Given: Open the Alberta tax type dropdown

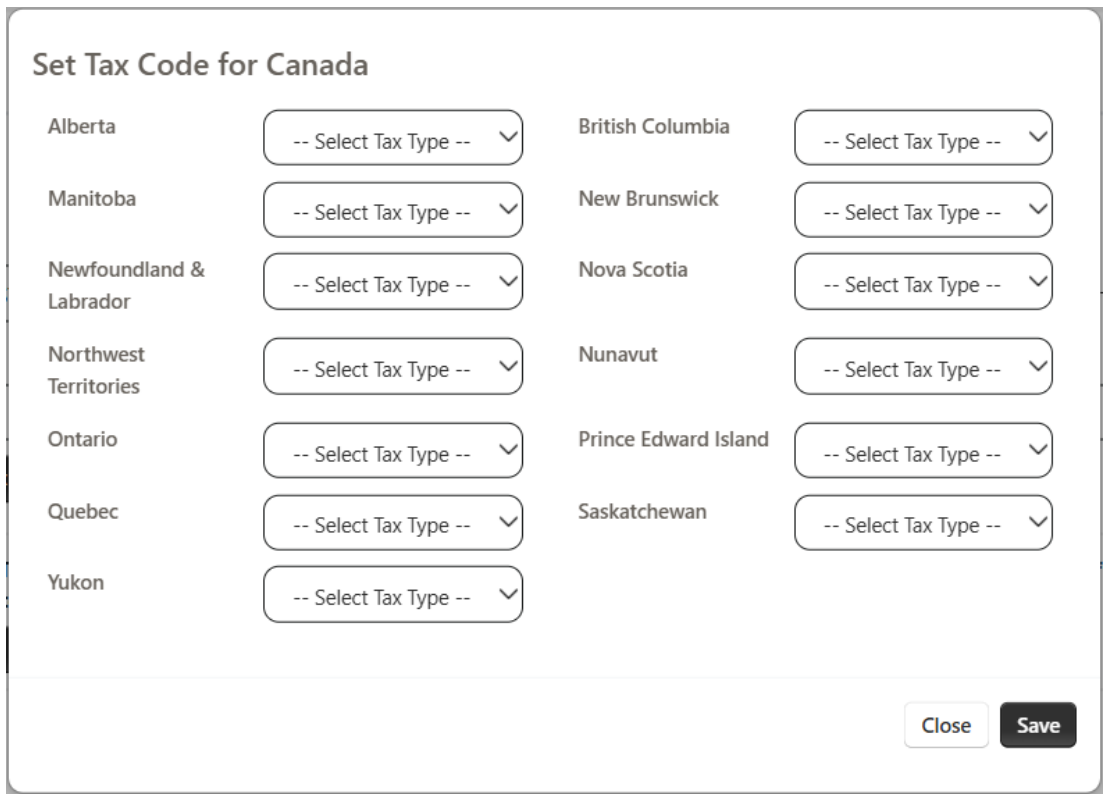Looking at the screenshot, I should pyautogui.click(x=392, y=138).
